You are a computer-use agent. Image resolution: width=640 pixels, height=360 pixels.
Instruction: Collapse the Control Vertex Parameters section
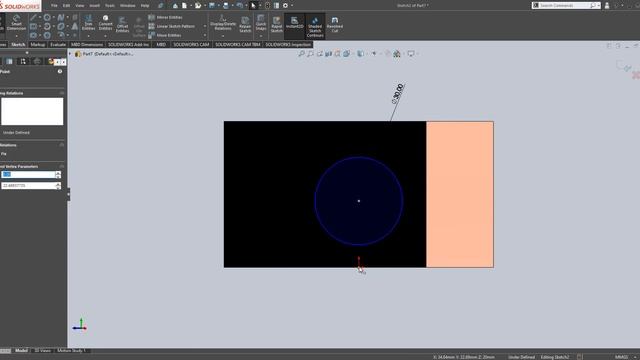click(x=62, y=167)
